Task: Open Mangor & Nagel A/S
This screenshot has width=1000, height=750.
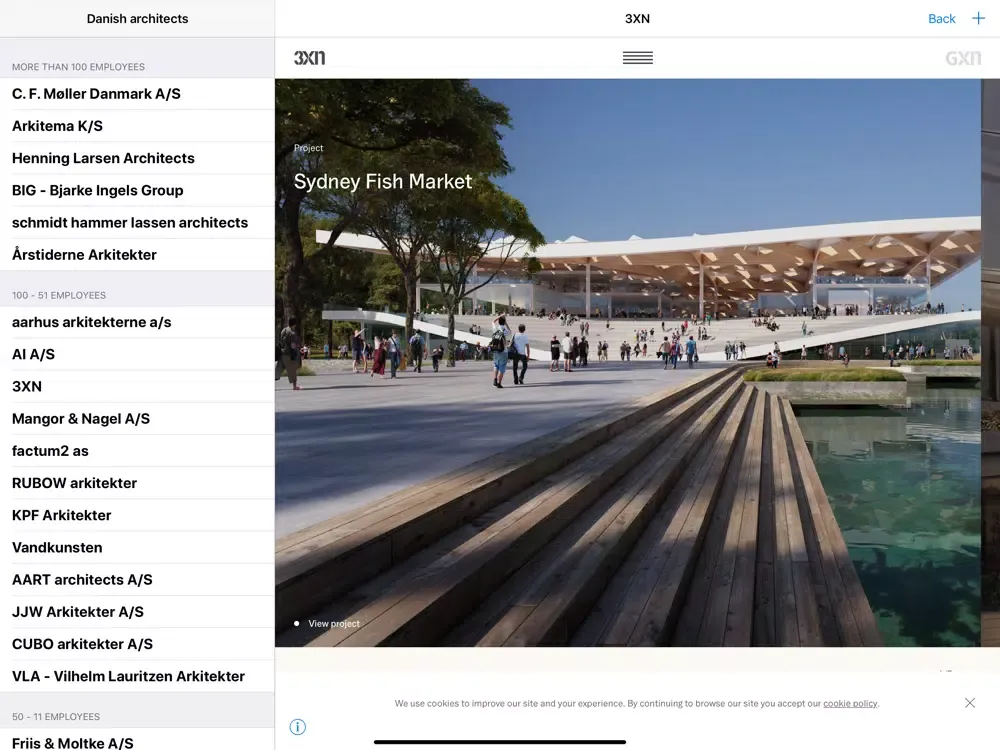Action: pyautogui.click(x=137, y=419)
